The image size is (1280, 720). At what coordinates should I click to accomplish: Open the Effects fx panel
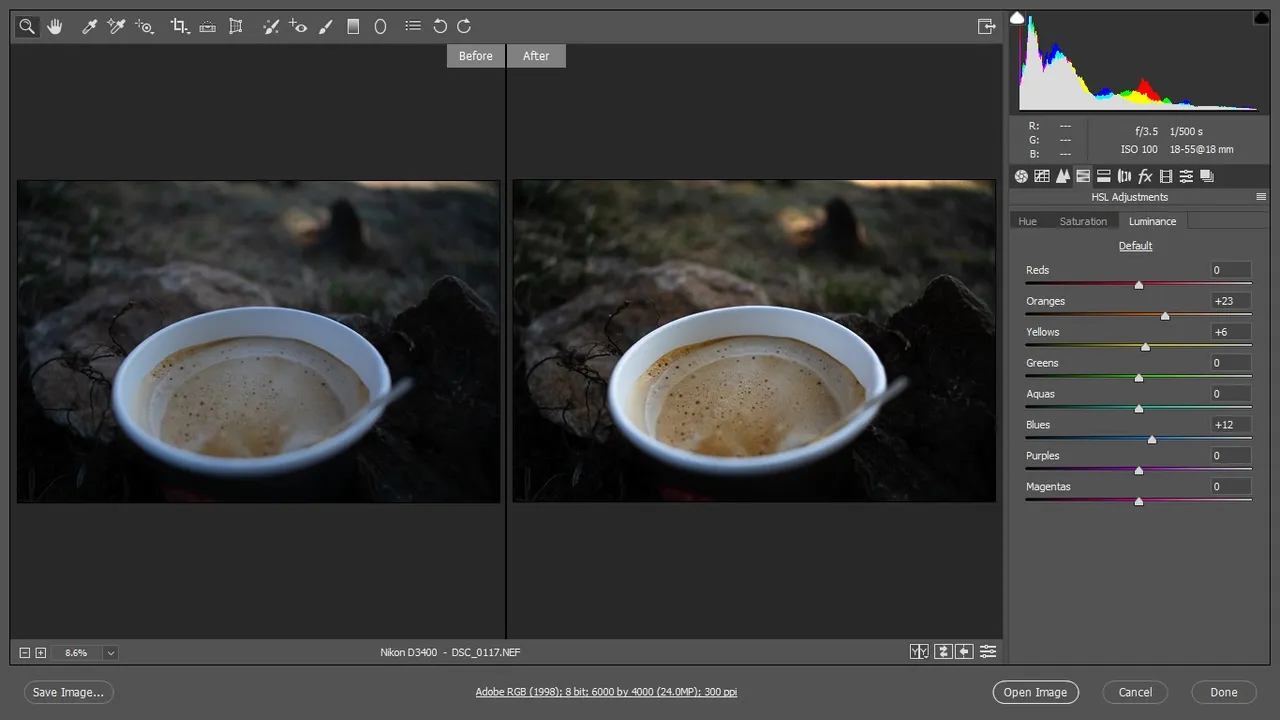tap(1145, 176)
